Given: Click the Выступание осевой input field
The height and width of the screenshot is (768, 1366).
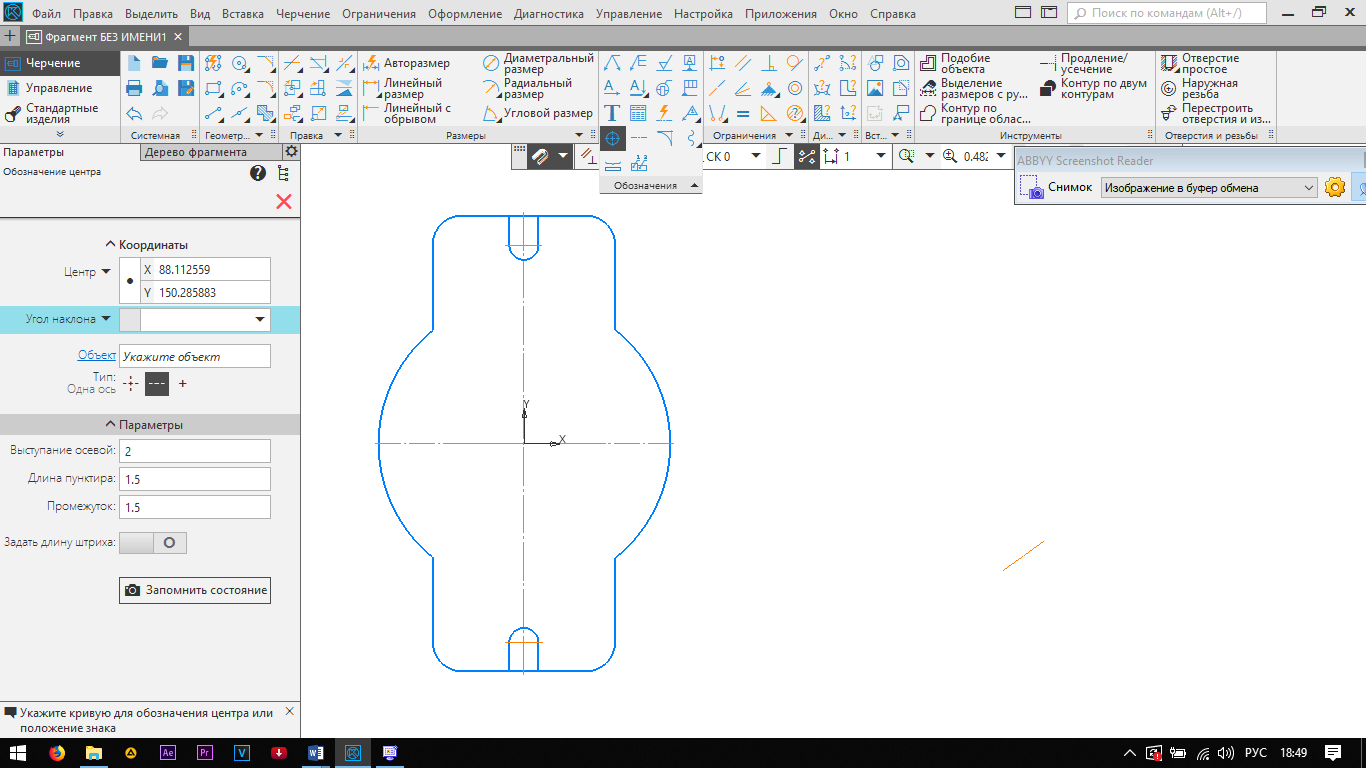Looking at the screenshot, I should [x=194, y=451].
